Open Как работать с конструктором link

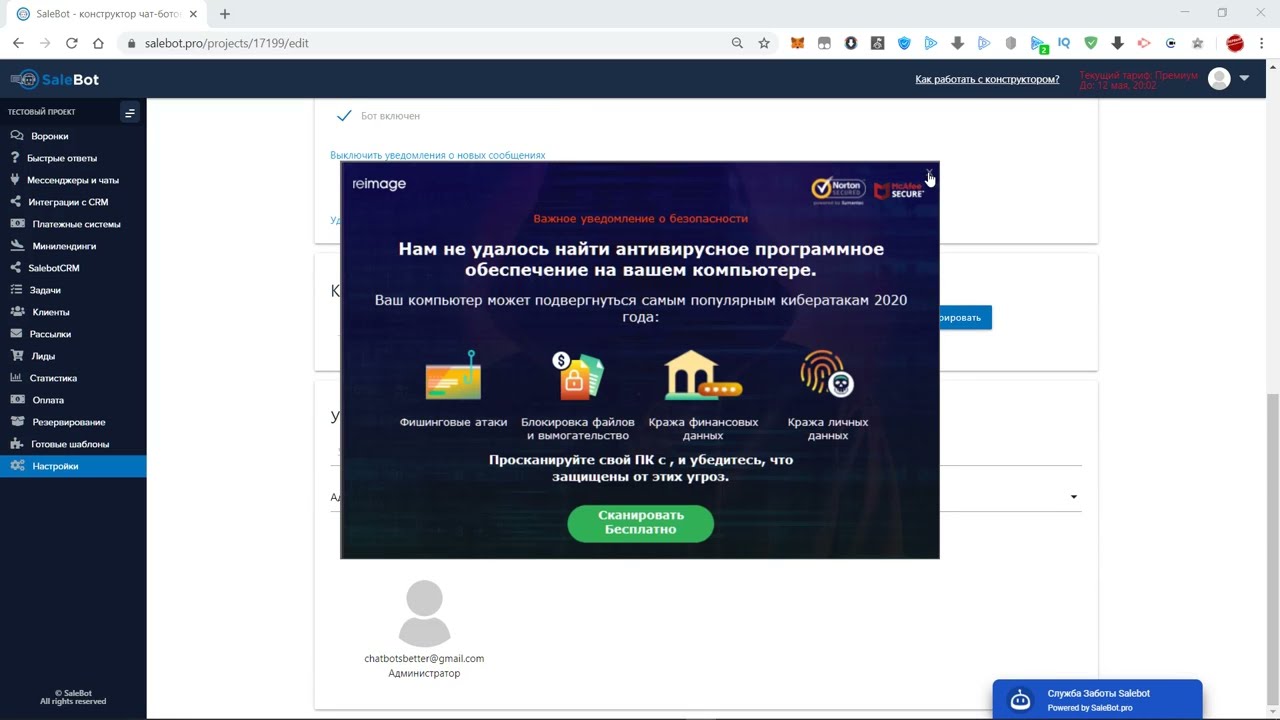(987, 79)
